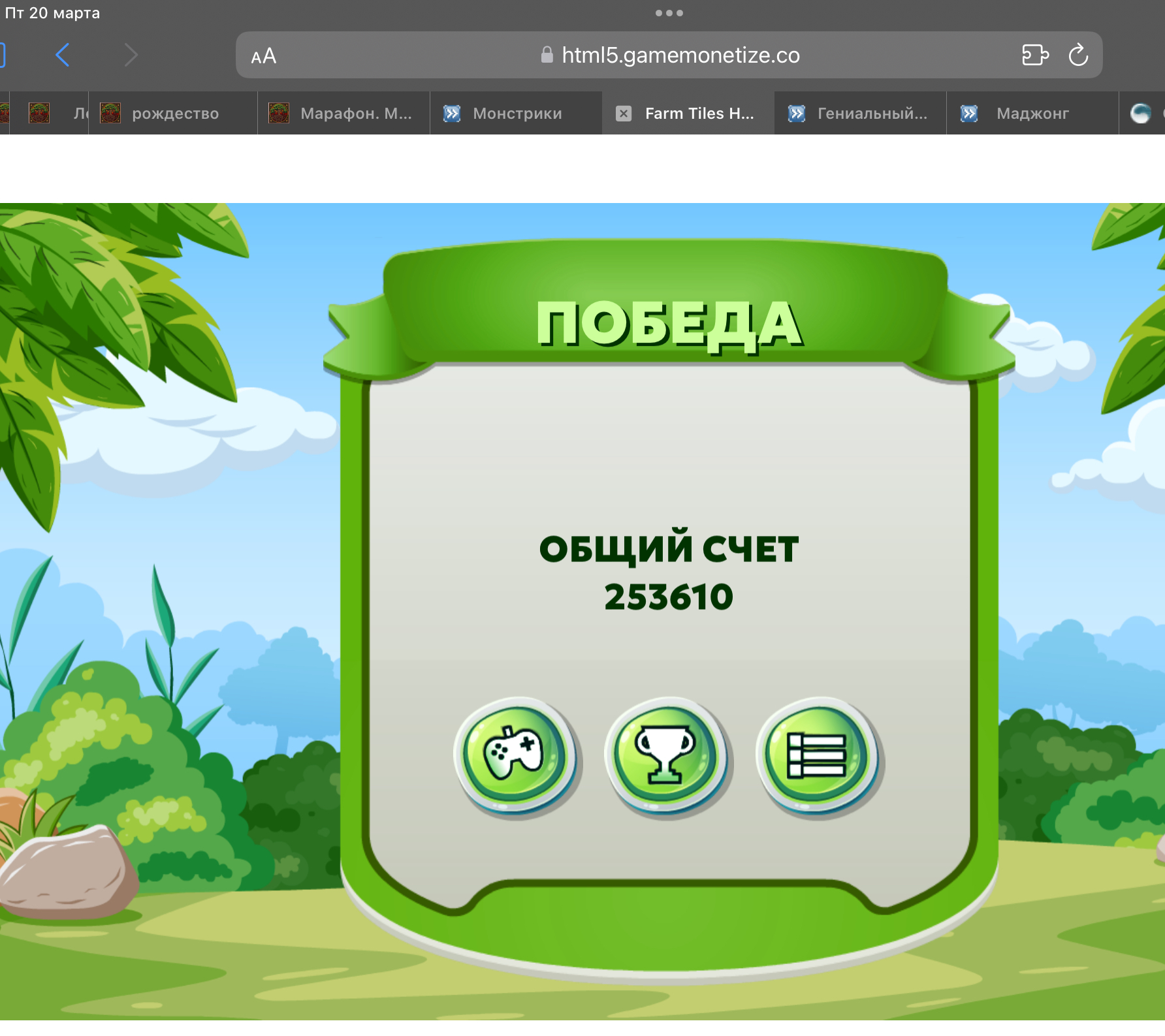Switch to the Монстрики tab
1165x1036 pixels.
[x=516, y=113]
